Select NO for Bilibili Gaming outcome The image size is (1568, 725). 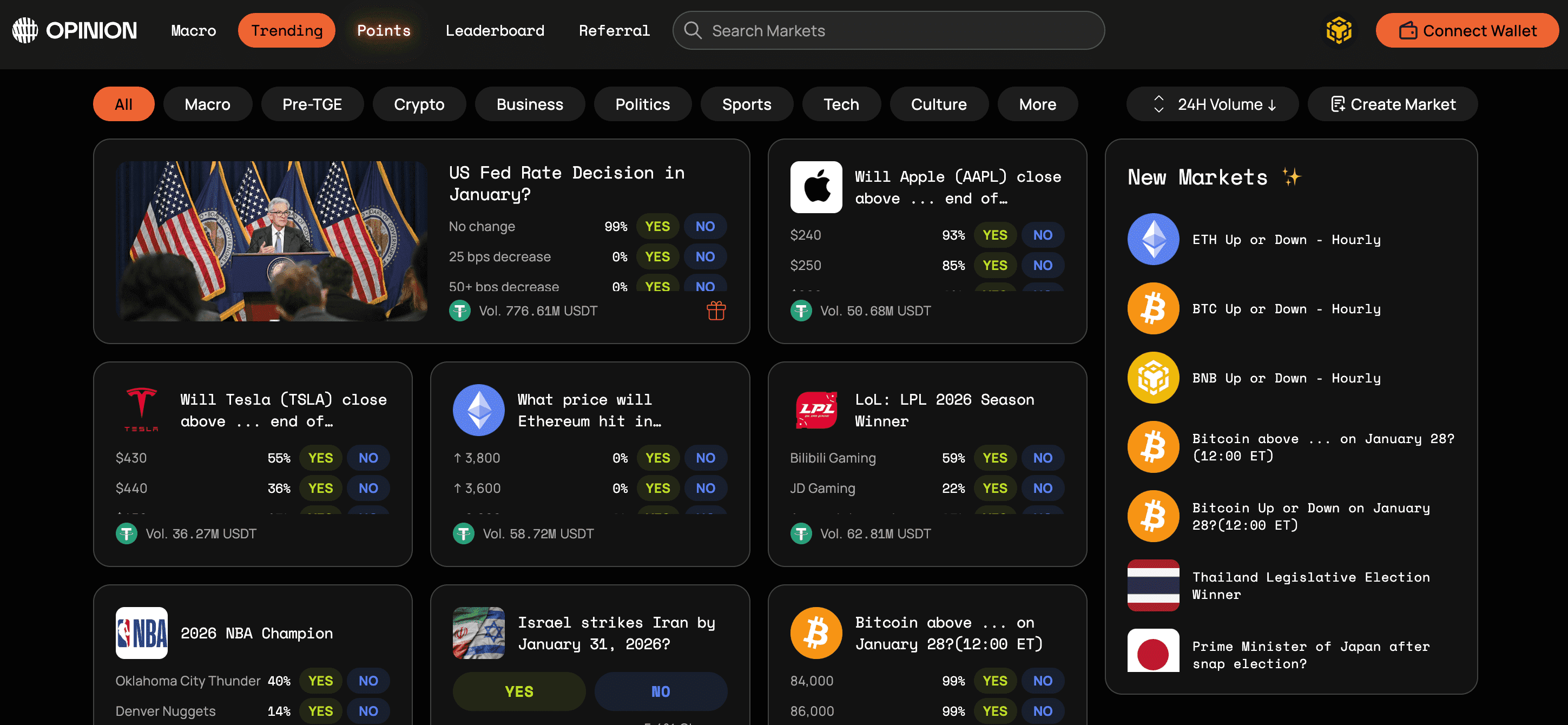(1042, 458)
